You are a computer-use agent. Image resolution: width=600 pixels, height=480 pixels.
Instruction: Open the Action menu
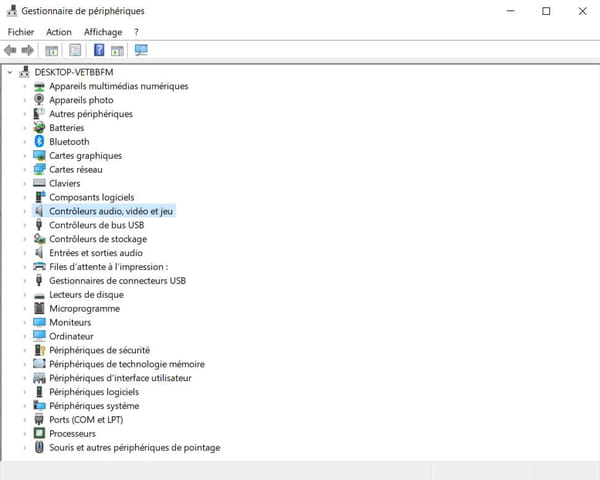[x=59, y=32]
